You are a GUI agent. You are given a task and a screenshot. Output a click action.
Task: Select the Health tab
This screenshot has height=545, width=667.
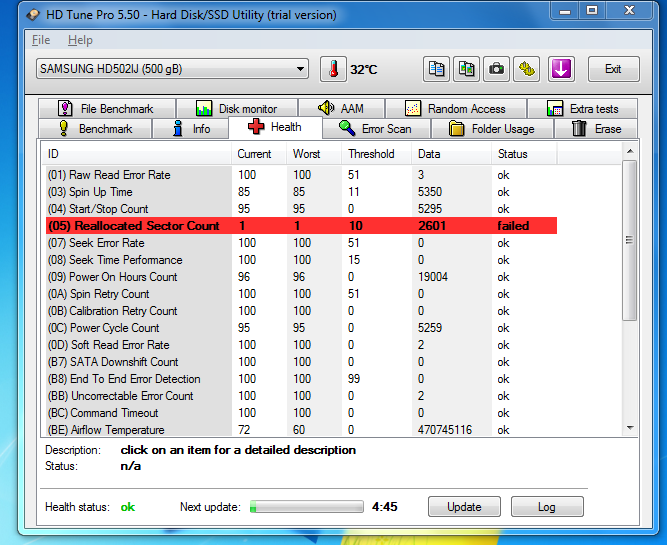tap(275, 127)
